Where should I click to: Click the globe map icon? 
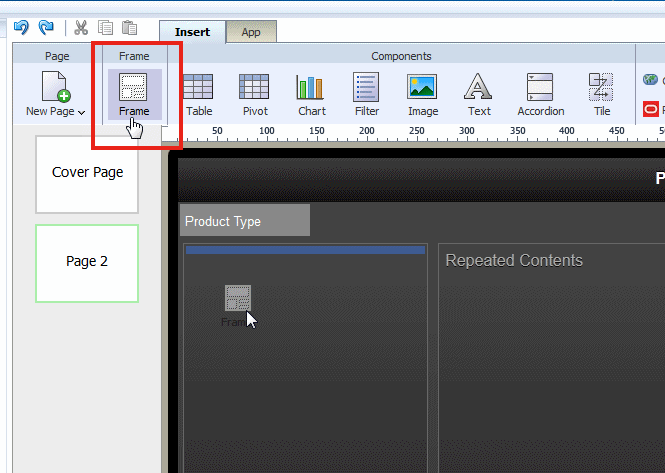click(650, 79)
